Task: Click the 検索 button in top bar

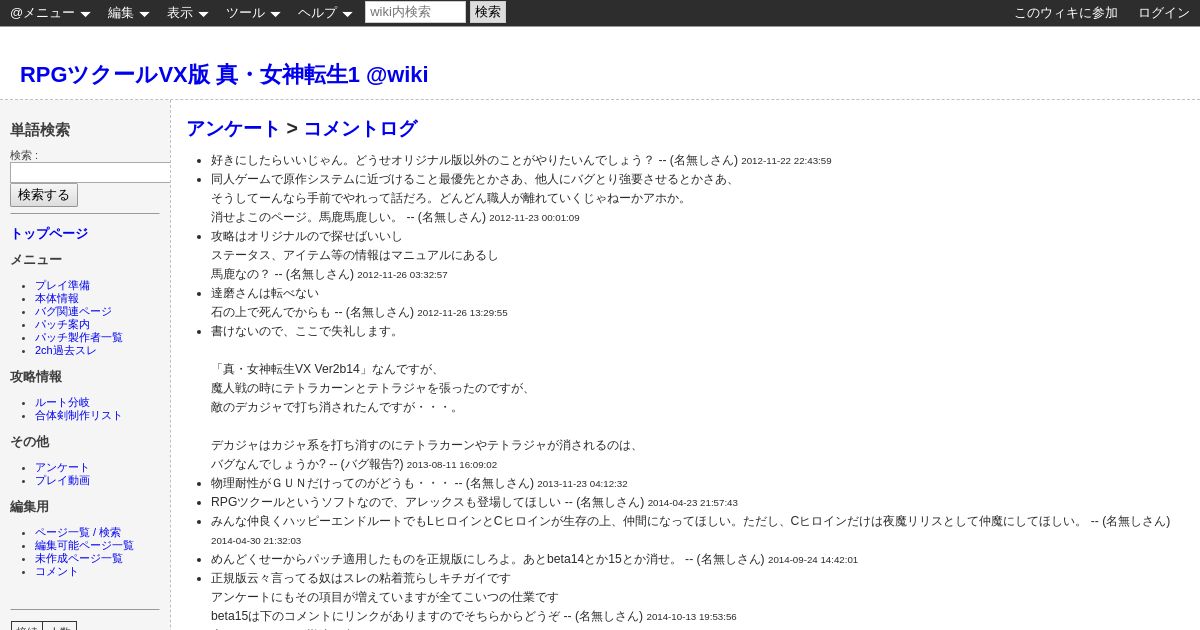Action: point(488,12)
